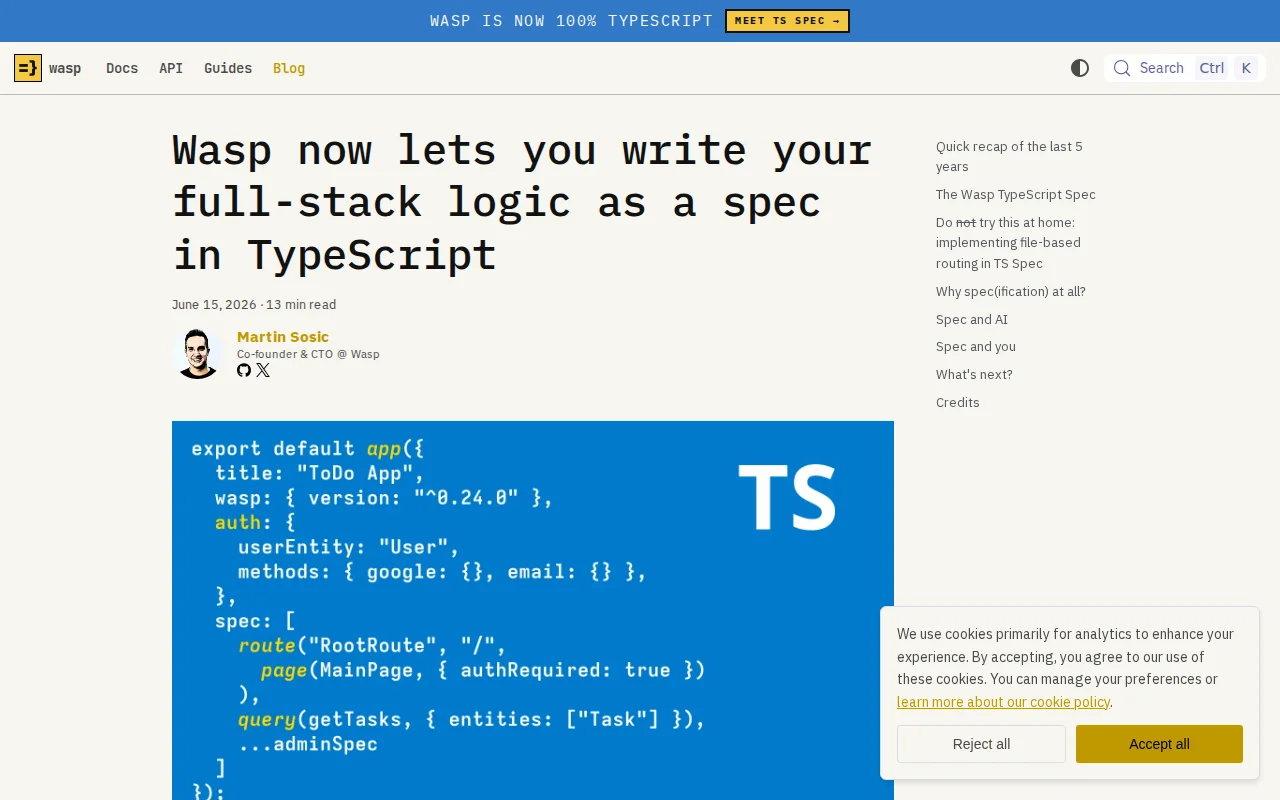This screenshot has width=1280, height=800.
Task: Reject all cookies
Action: (x=981, y=744)
